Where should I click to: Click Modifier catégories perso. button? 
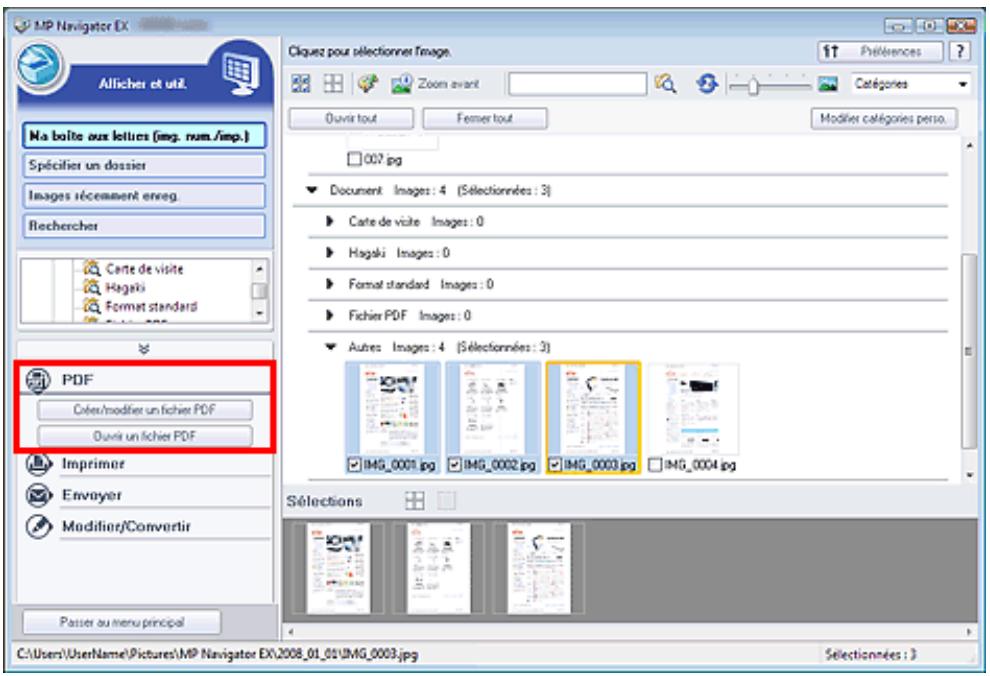click(x=883, y=118)
